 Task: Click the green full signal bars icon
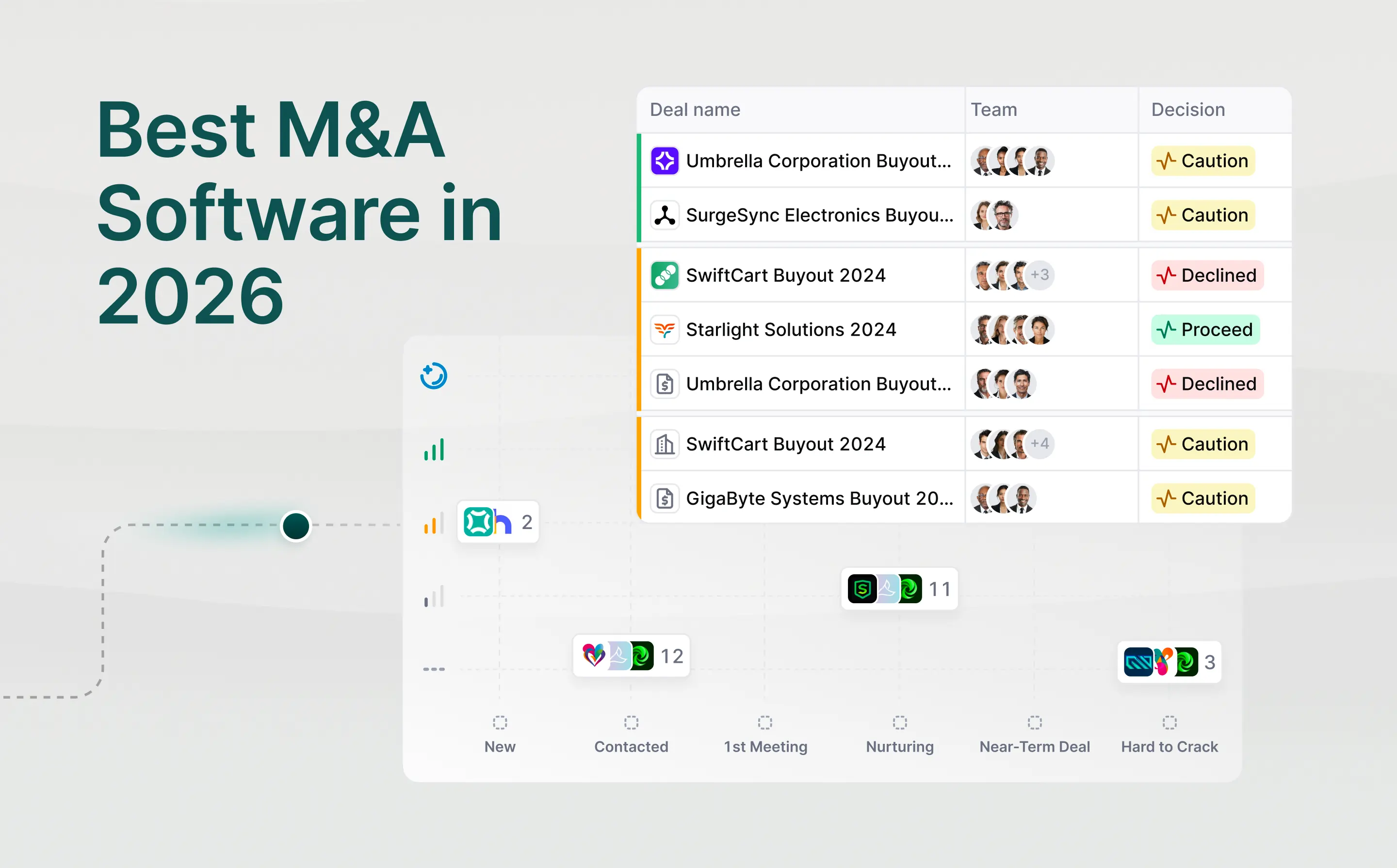(x=434, y=450)
